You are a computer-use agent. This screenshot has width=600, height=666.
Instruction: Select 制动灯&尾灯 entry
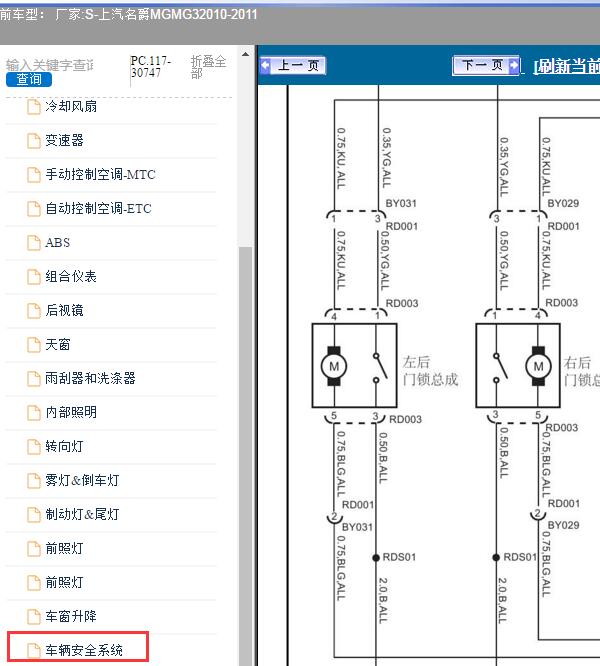point(82,514)
